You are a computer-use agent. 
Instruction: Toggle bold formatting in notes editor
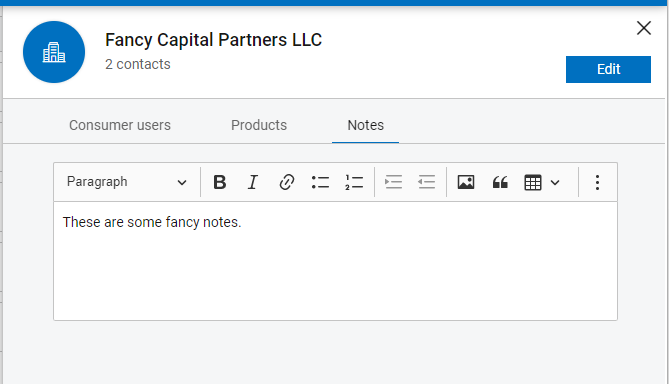(220, 182)
